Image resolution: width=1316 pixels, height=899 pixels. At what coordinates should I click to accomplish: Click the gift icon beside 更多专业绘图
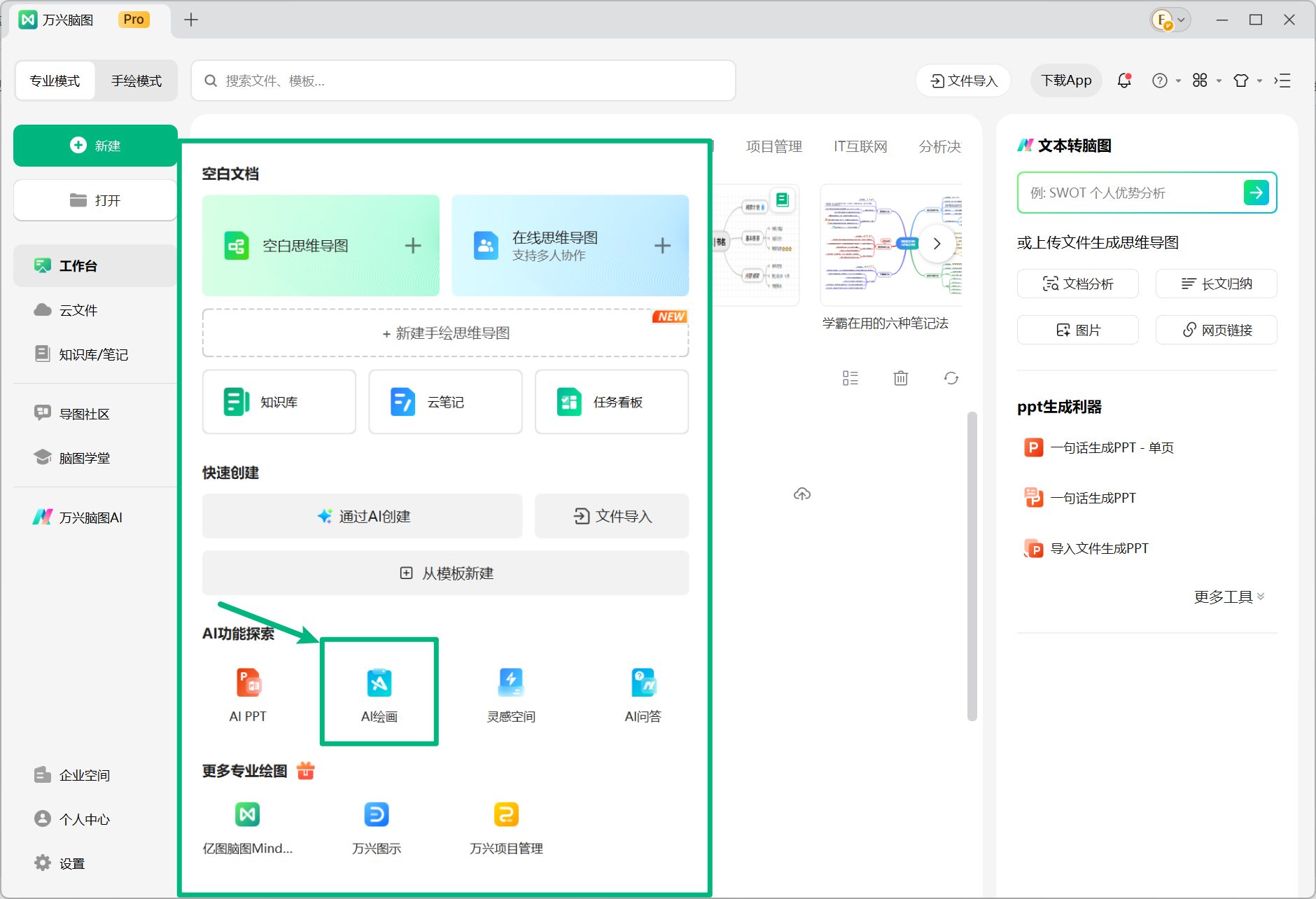(x=306, y=770)
